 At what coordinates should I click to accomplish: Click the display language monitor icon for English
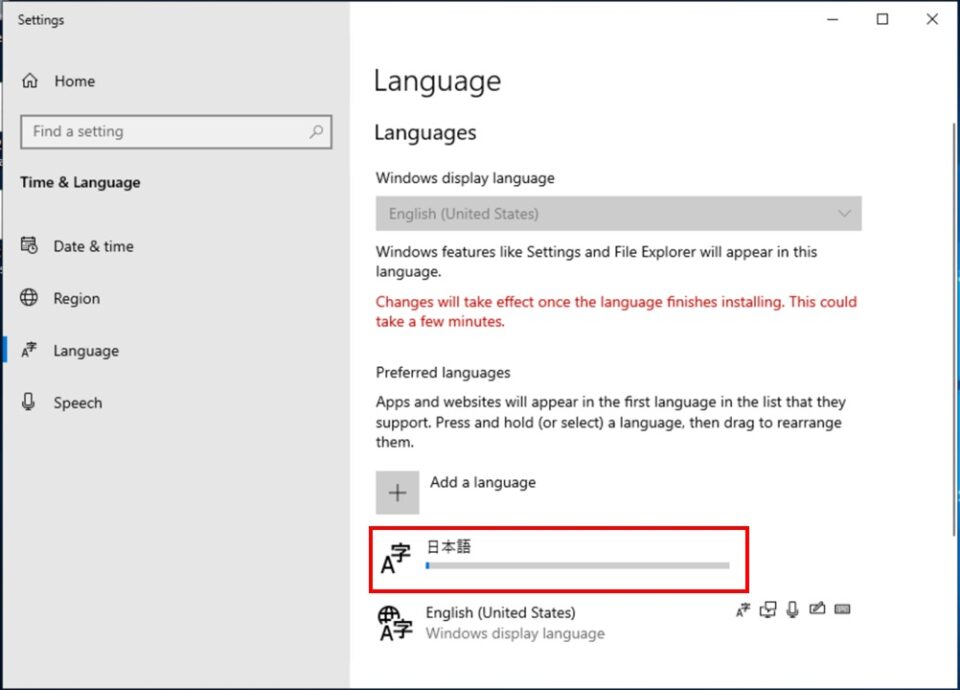[768, 609]
